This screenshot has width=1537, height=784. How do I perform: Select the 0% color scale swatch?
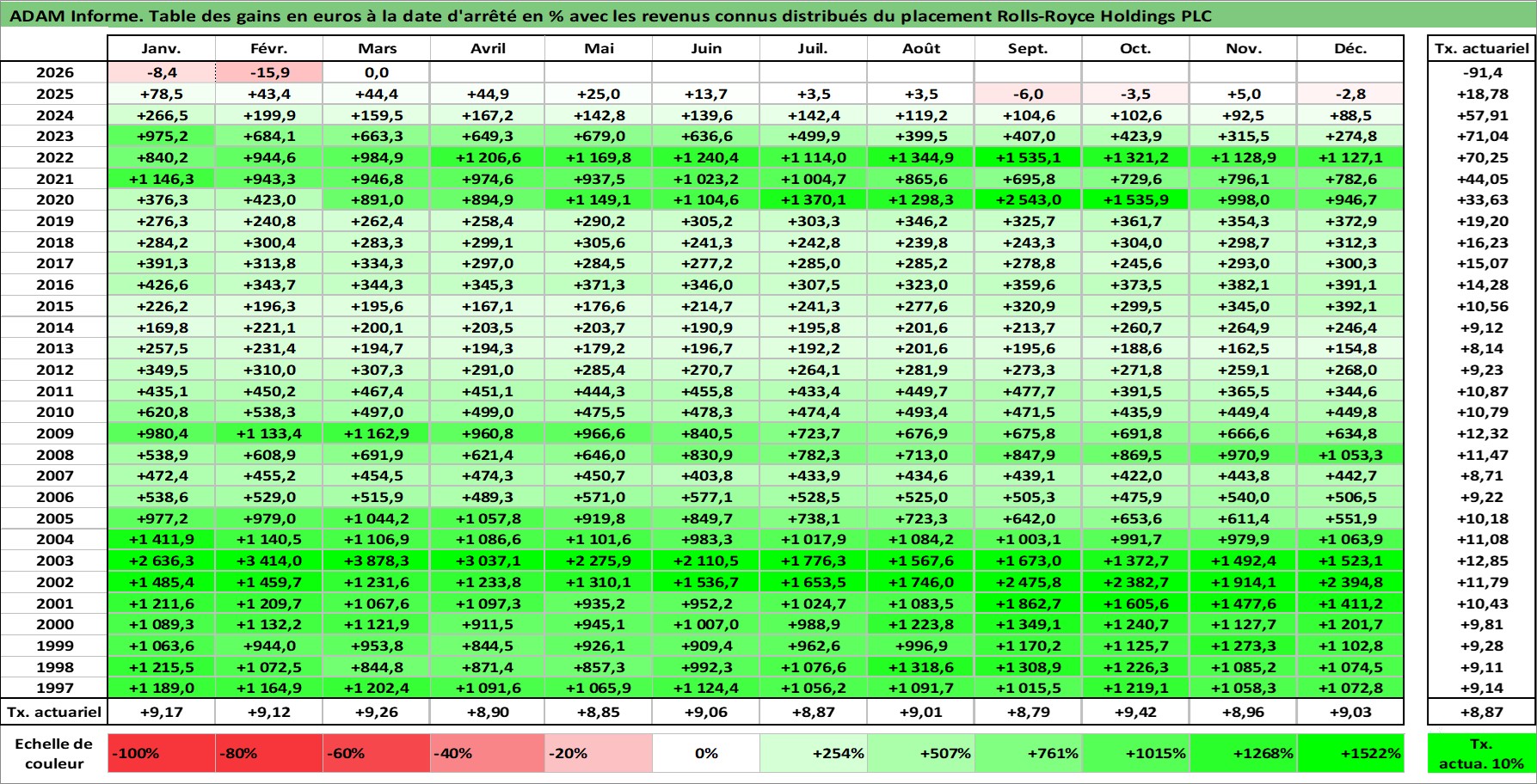coord(706,753)
